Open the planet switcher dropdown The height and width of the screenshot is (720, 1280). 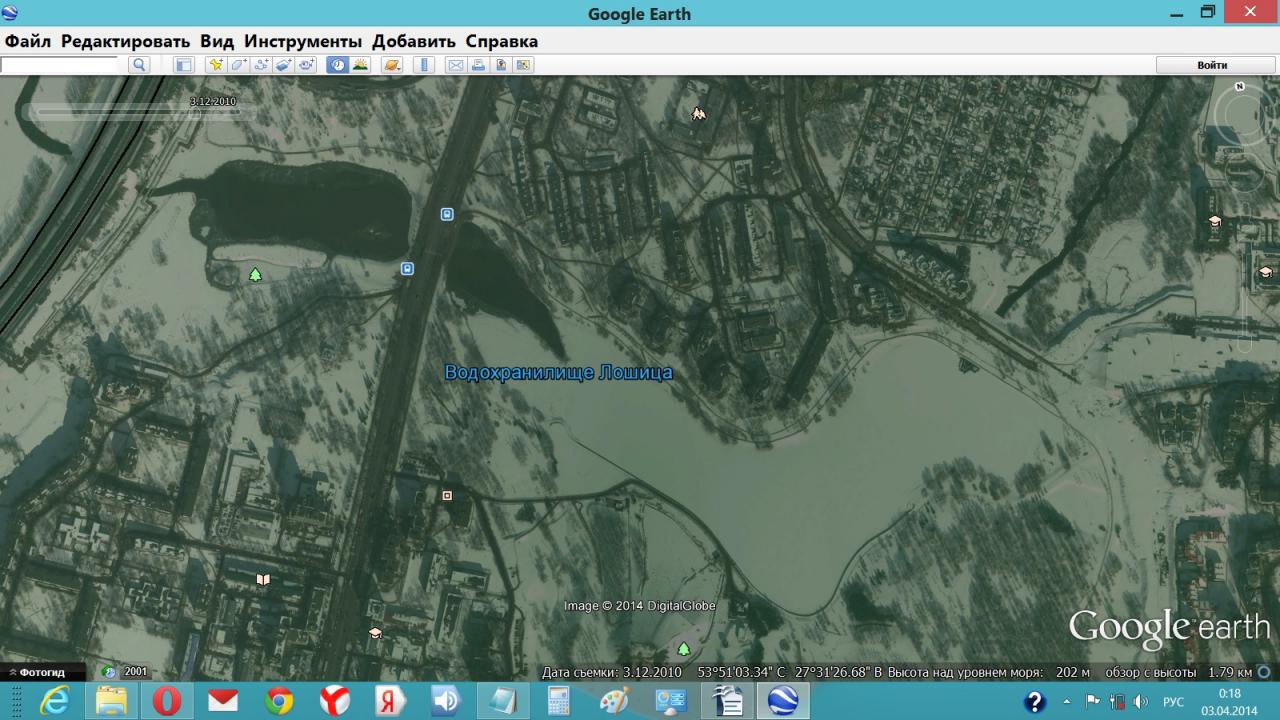pyautogui.click(x=391, y=65)
